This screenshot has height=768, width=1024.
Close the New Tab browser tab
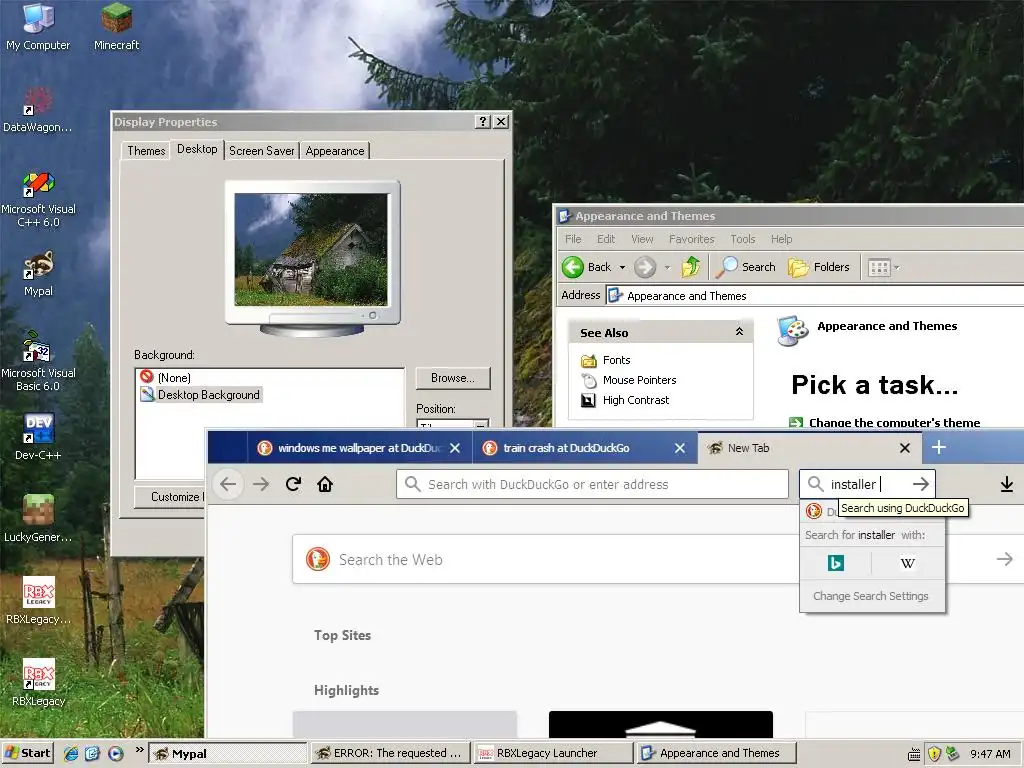904,448
